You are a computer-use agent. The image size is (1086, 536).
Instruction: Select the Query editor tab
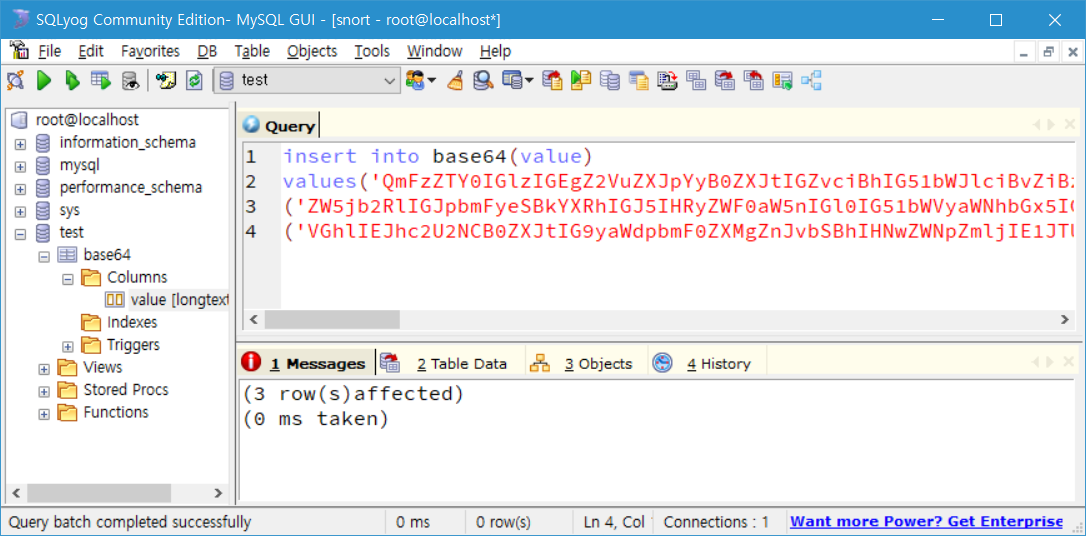click(280, 126)
